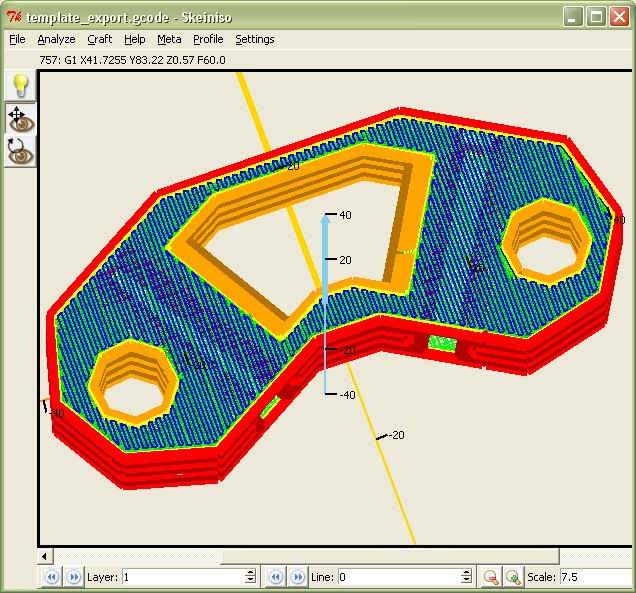Expand the Profile menu

pyautogui.click(x=208, y=39)
